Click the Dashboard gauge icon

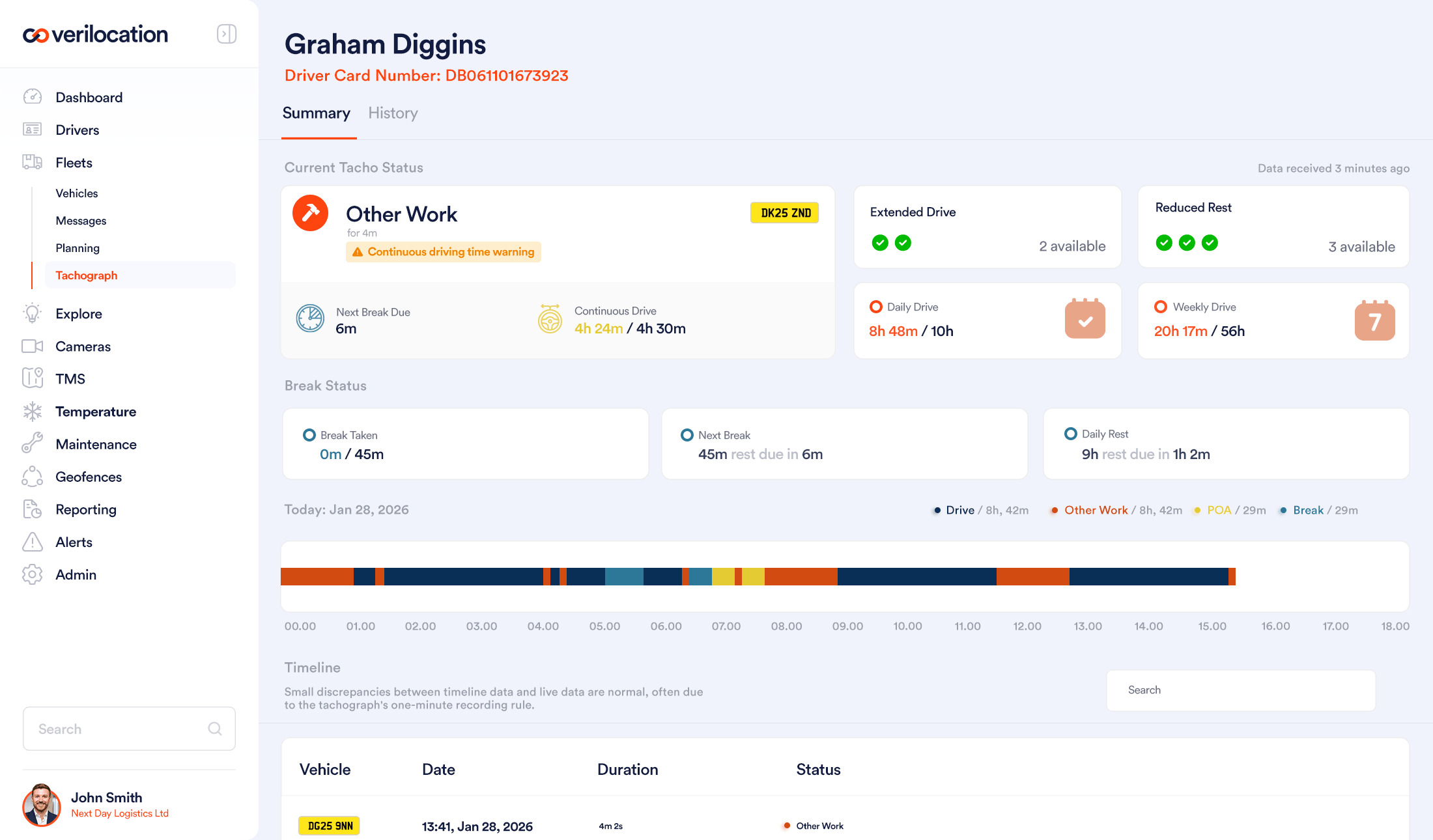(32, 97)
